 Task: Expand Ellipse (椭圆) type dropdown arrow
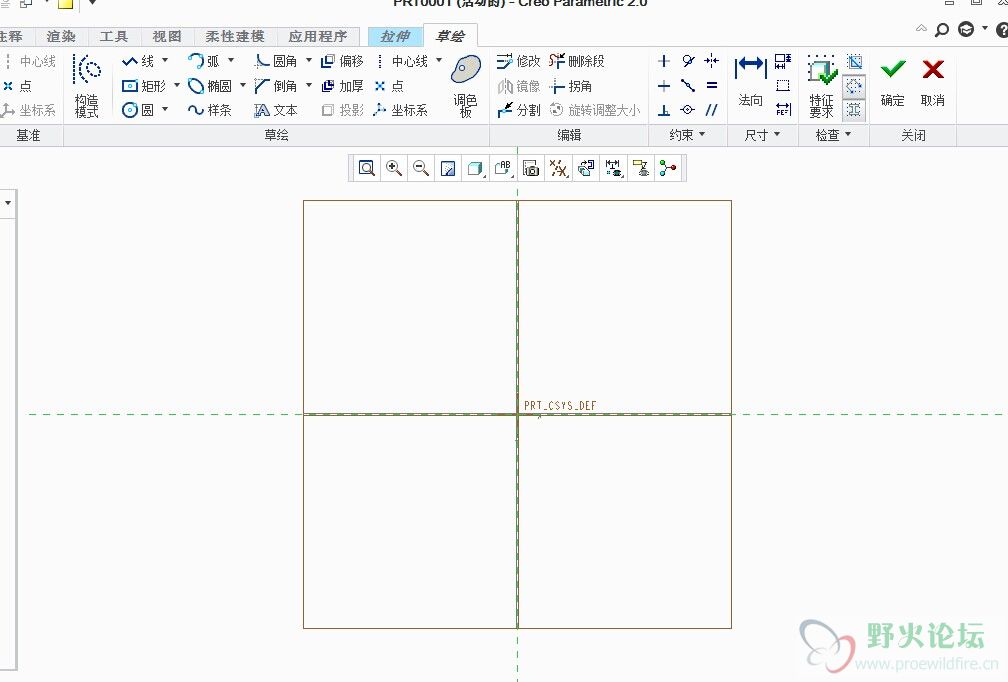(x=242, y=85)
